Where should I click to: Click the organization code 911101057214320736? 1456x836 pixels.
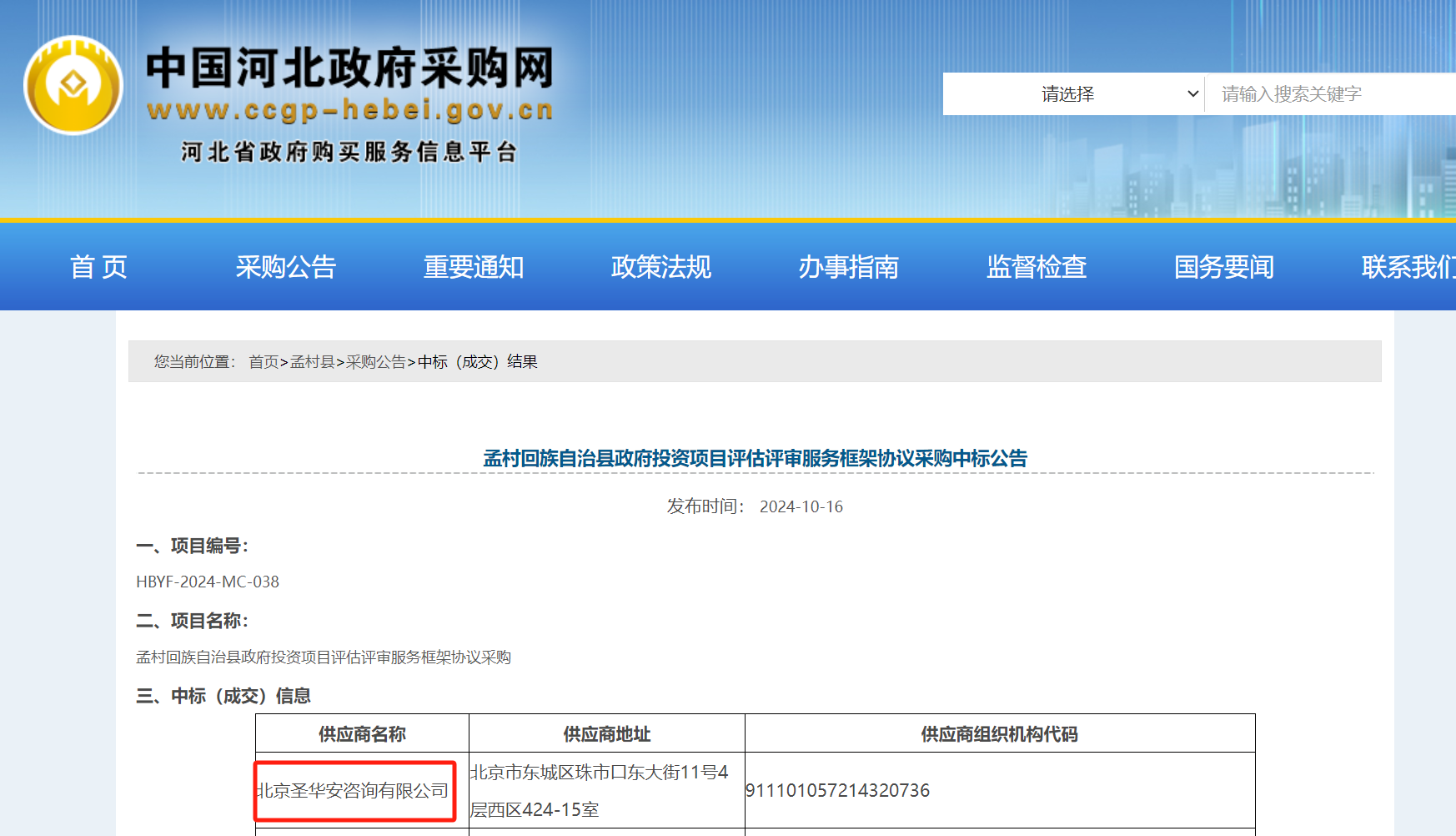(837, 791)
